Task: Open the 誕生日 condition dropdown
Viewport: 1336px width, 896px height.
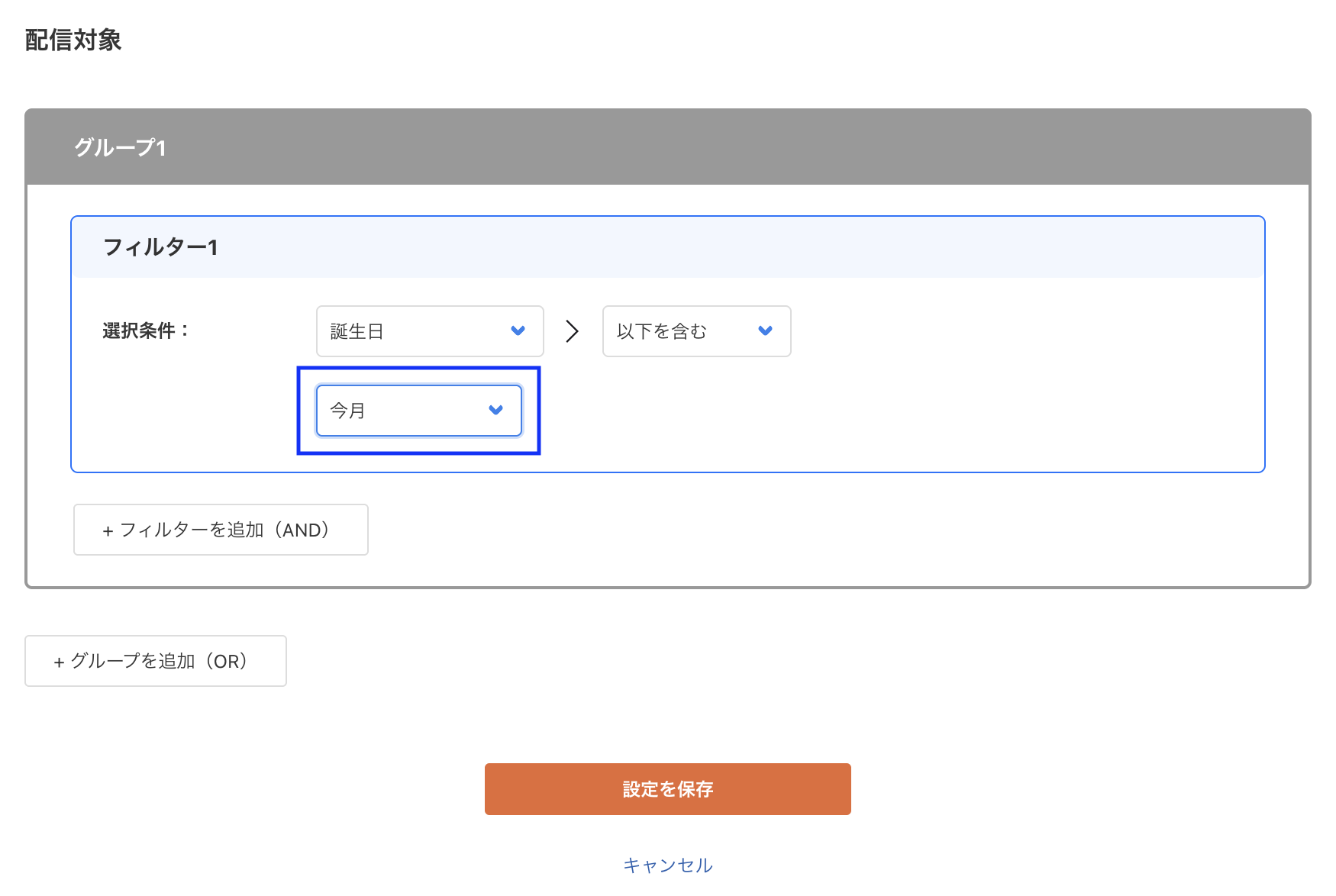Action: tap(429, 331)
